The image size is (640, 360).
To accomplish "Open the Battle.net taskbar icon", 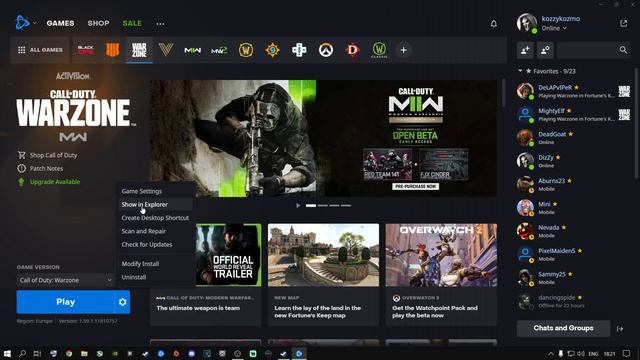I will [x=299, y=353].
